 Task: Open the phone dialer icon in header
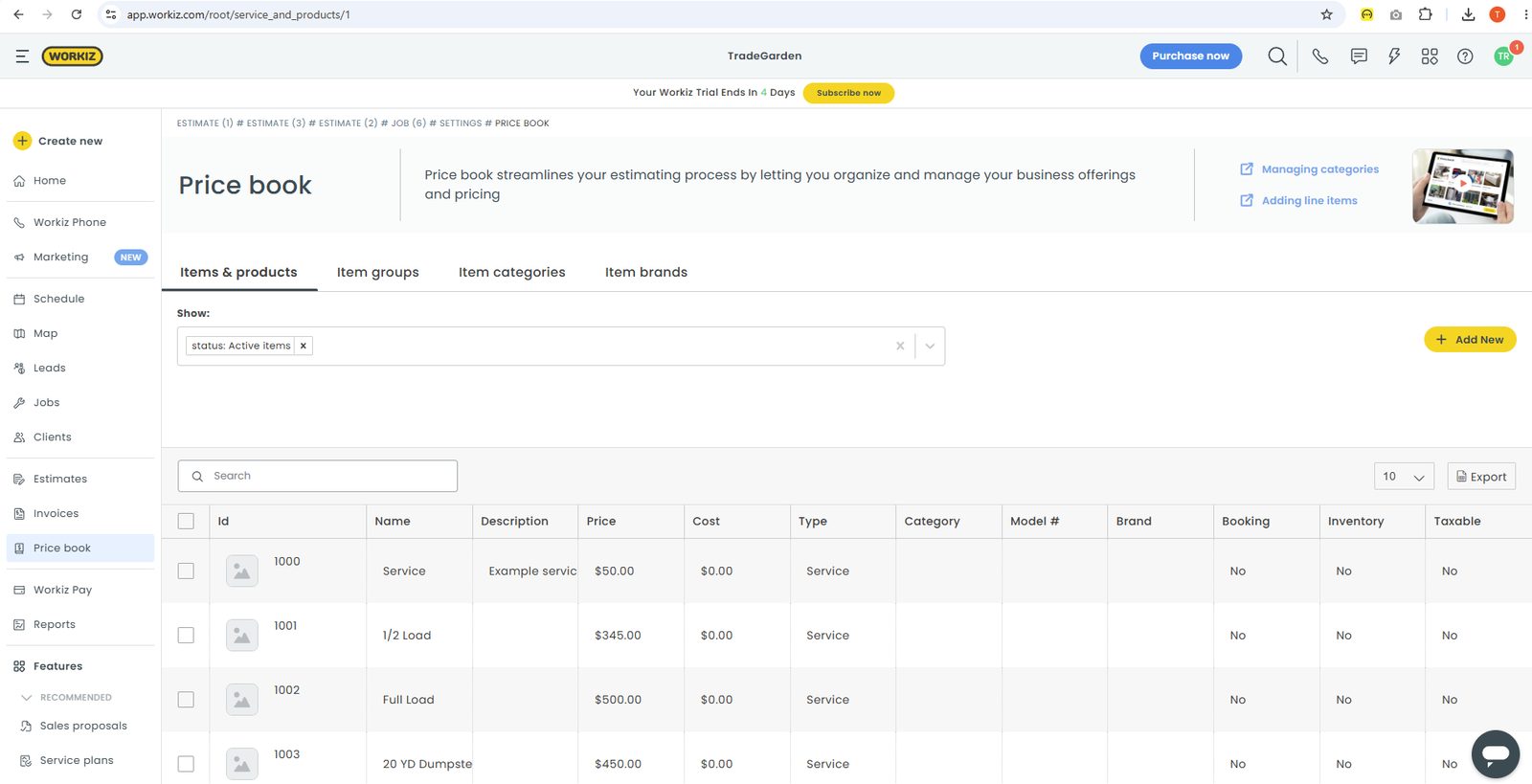pyautogui.click(x=1320, y=56)
